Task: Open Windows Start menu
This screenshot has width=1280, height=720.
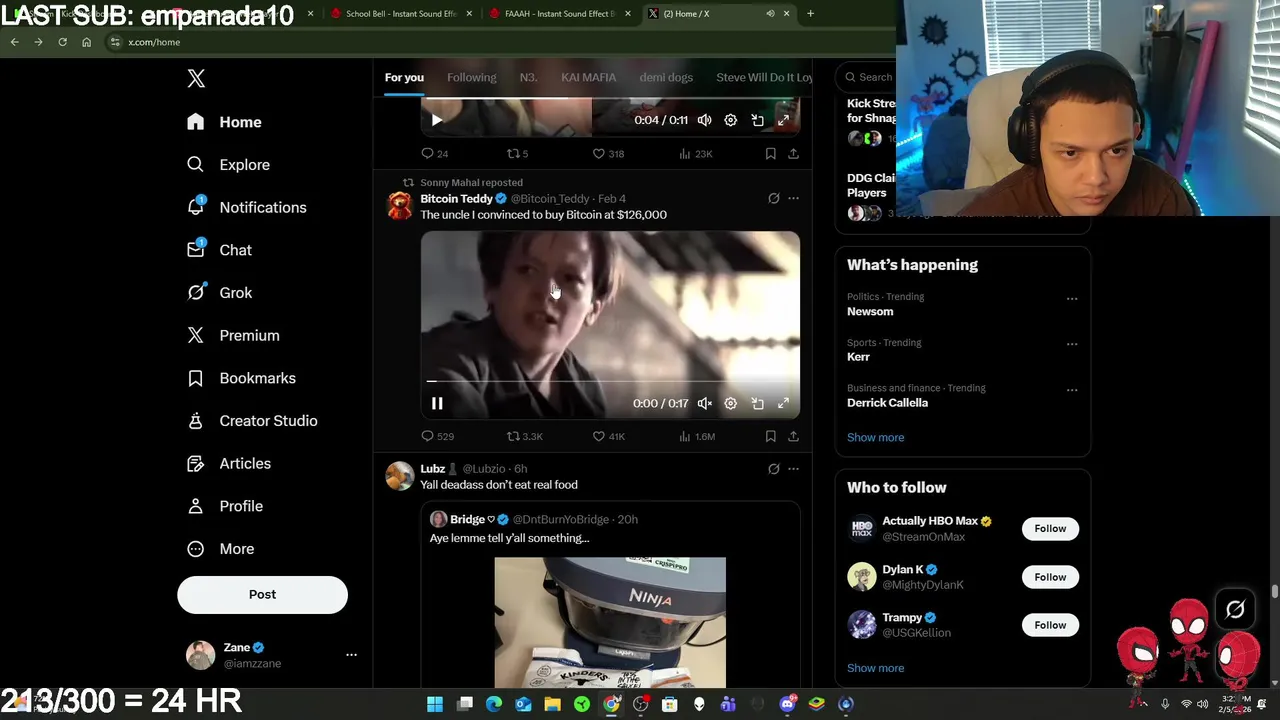Action: pos(435,704)
